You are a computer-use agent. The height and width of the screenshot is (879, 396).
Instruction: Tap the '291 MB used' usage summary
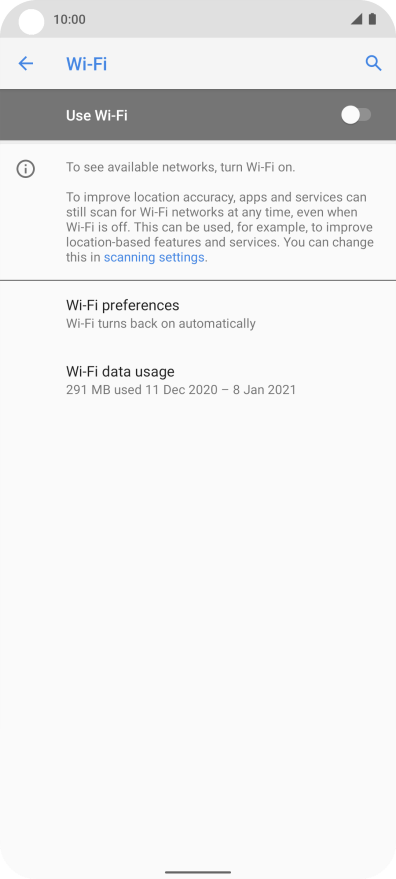click(181, 390)
